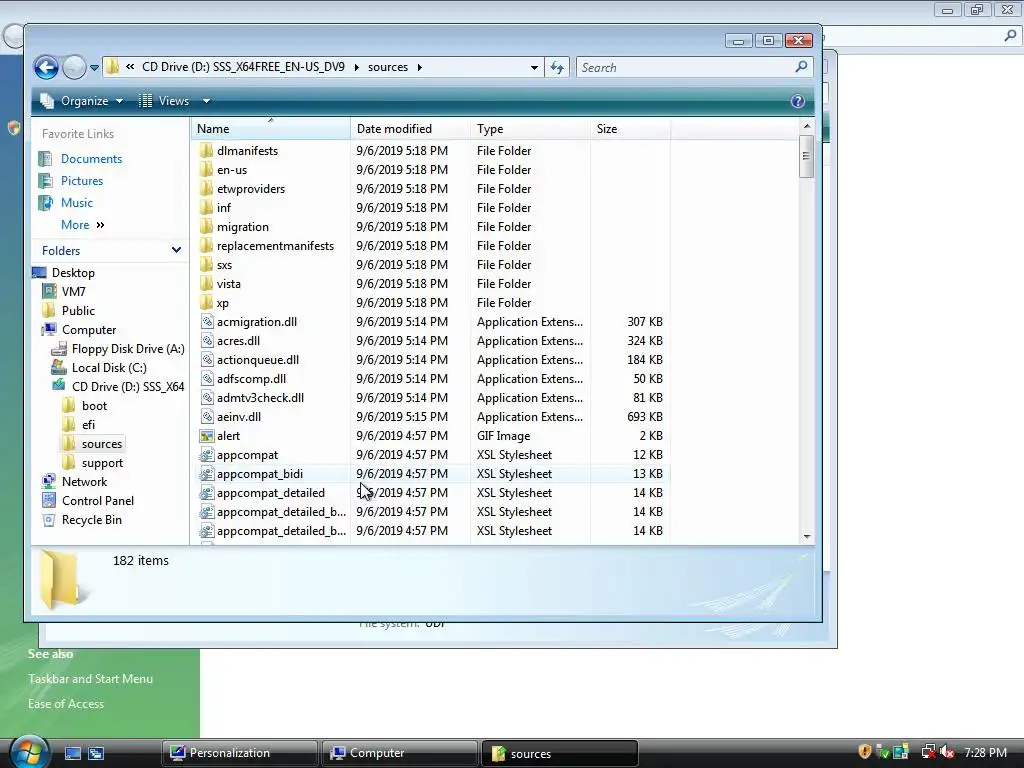
Task: Show More favorite links
Action: (82, 225)
